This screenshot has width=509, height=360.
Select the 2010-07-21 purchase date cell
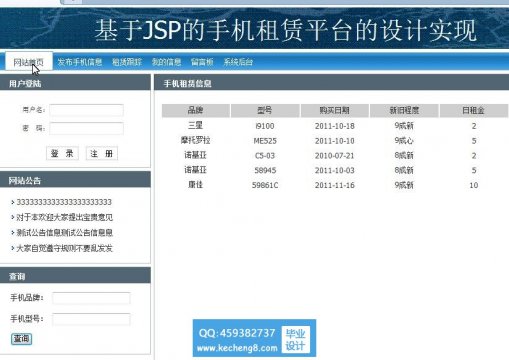tap(335, 156)
